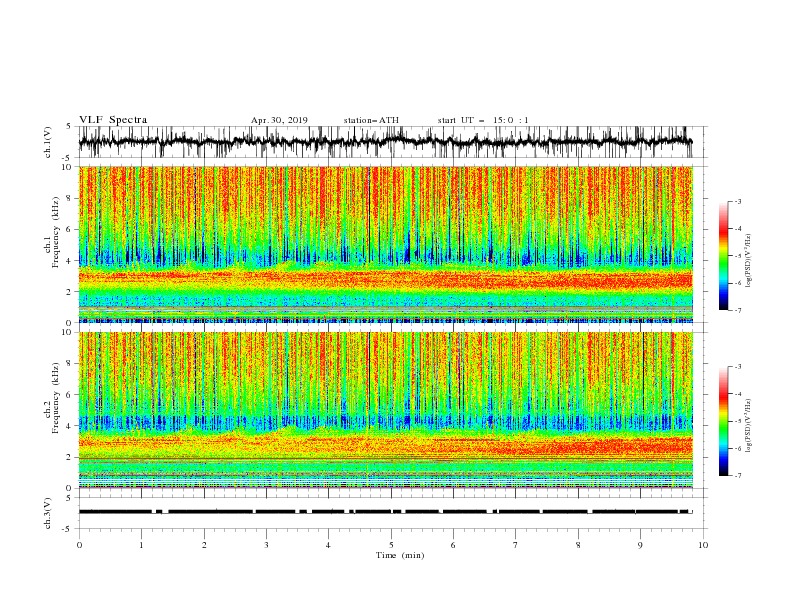Click tick label "8" on Time axis
Screen dimensions: 792x612
pyautogui.click(x=578, y=545)
